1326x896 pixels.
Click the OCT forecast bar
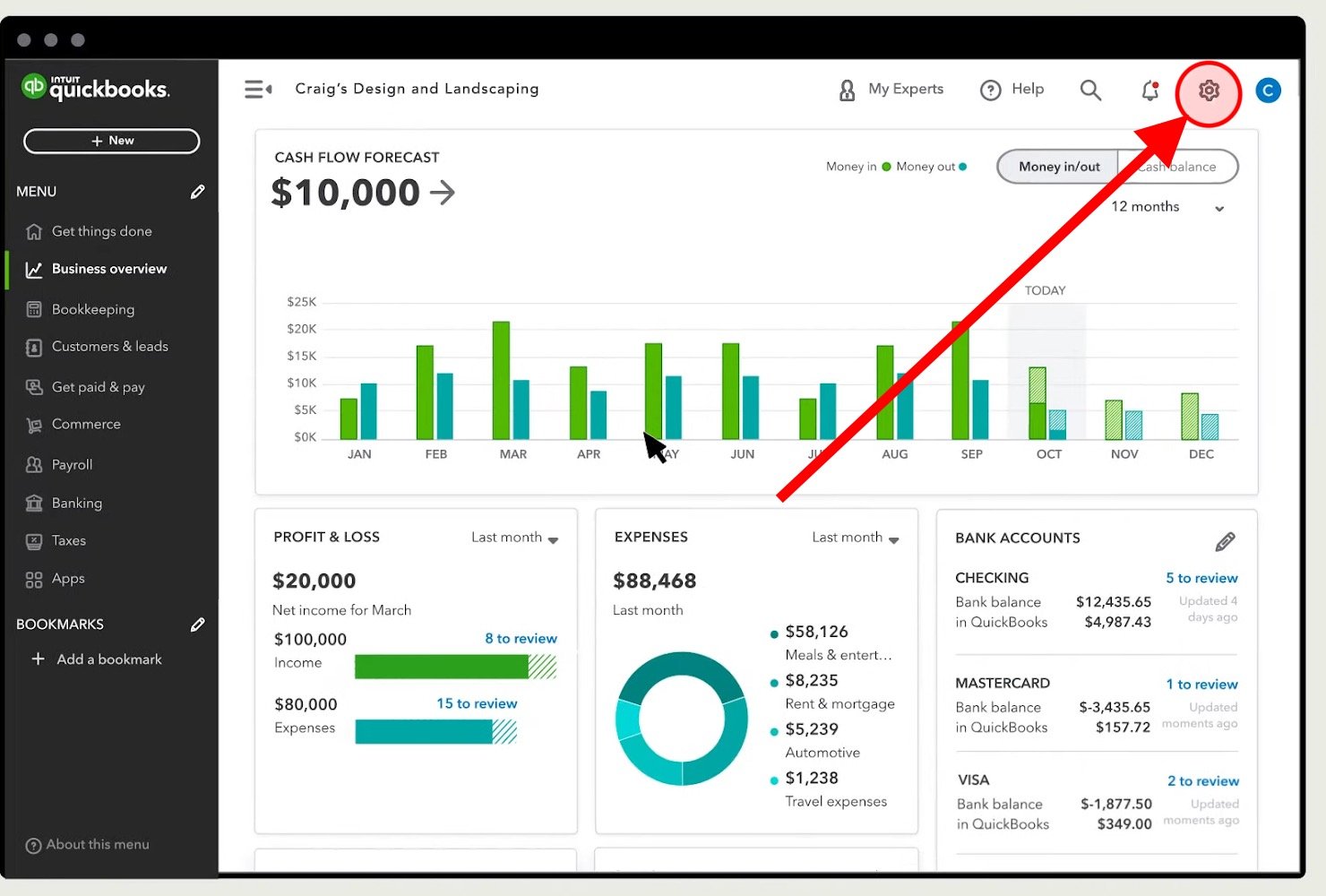pyautogui.click(x=1038, y=403)
